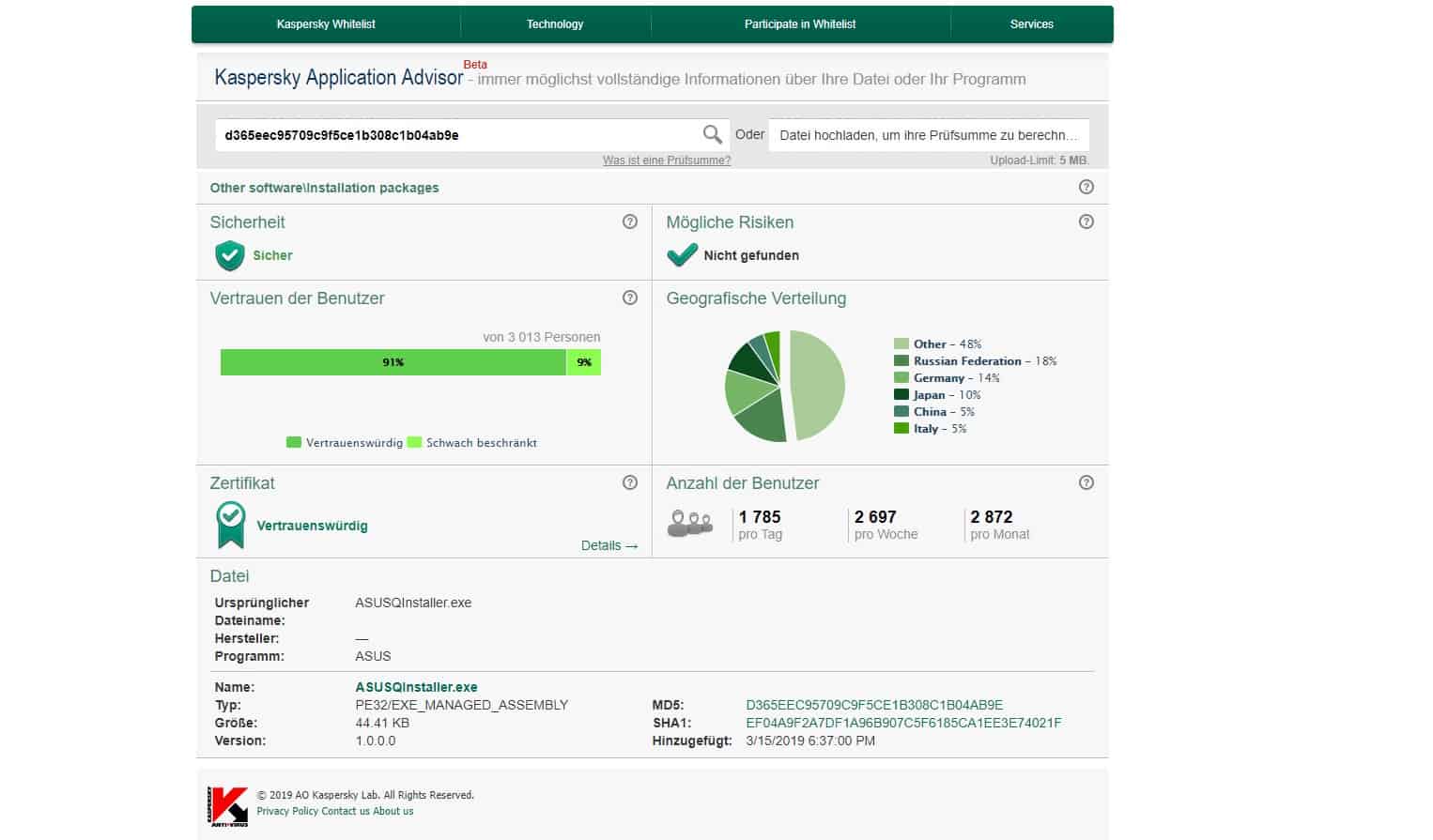Click the 2 697 pro Woche value
Image resolution: width=1433 pixels, height=840 pixels.
[x=875, y=517]
